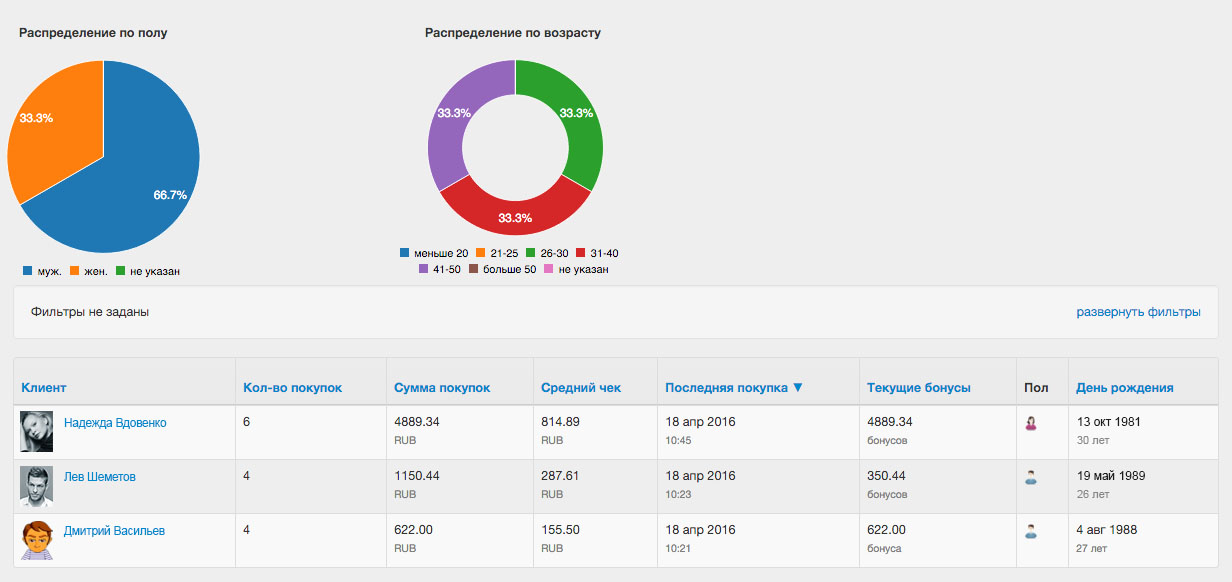
Task: Click birthday 13 окт 1981
Action: (x=1108, y=422)
